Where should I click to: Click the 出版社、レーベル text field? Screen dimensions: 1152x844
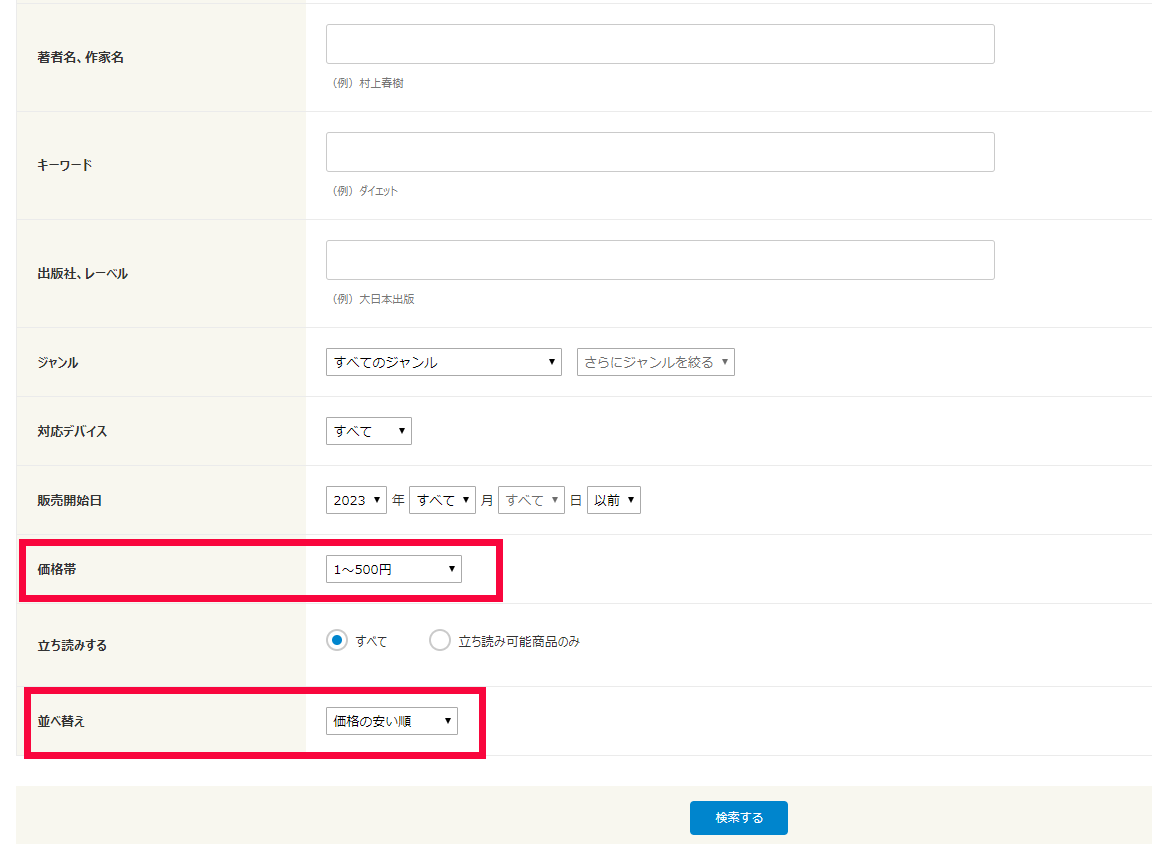click(x=660, y=260)
